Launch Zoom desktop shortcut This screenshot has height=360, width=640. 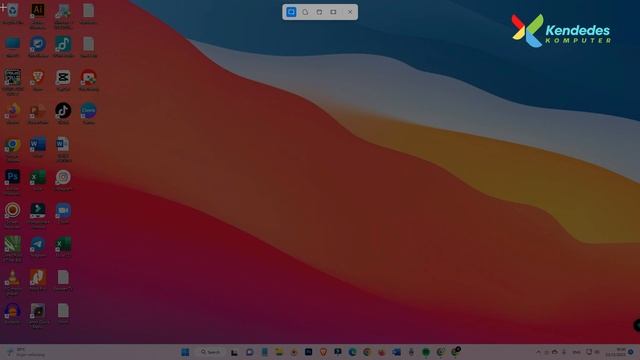pos(63,213)
